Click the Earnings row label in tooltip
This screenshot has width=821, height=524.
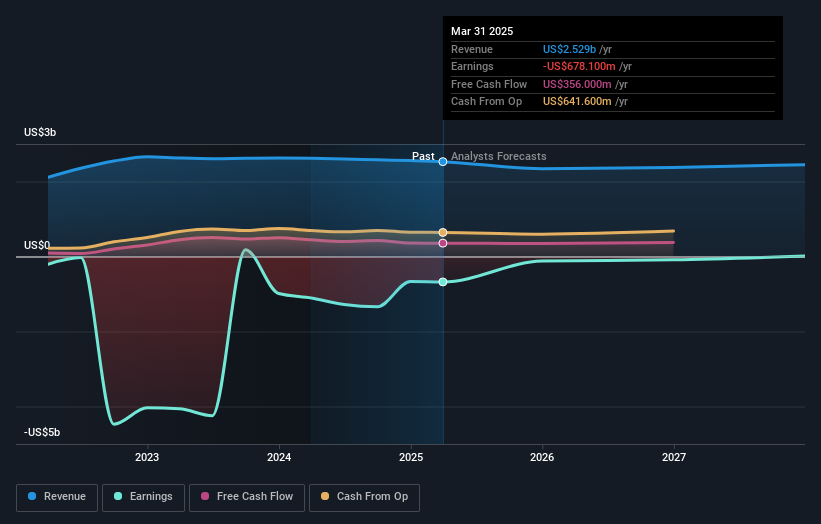[x=472, y=66]
